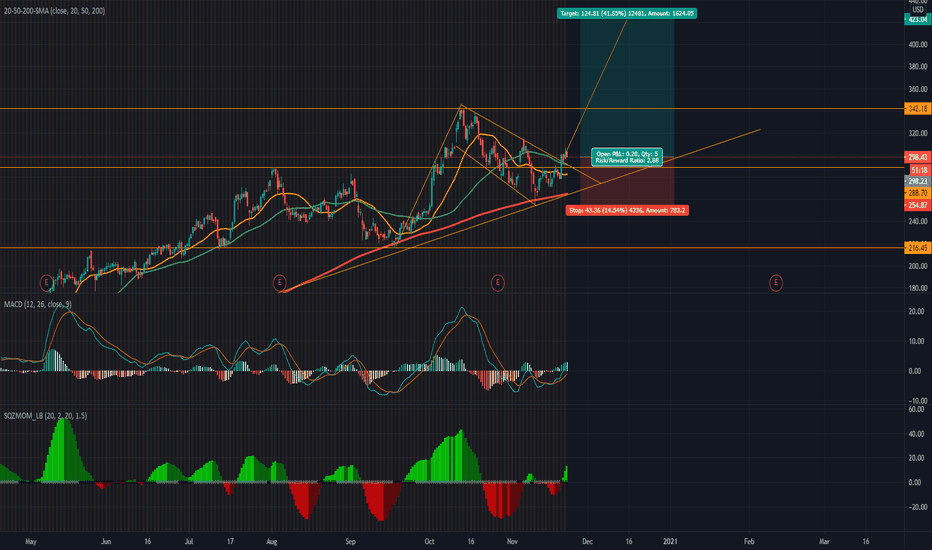Click the Sep label on time axis
This screenshot has height=550, width=932.
click(351, 542)
